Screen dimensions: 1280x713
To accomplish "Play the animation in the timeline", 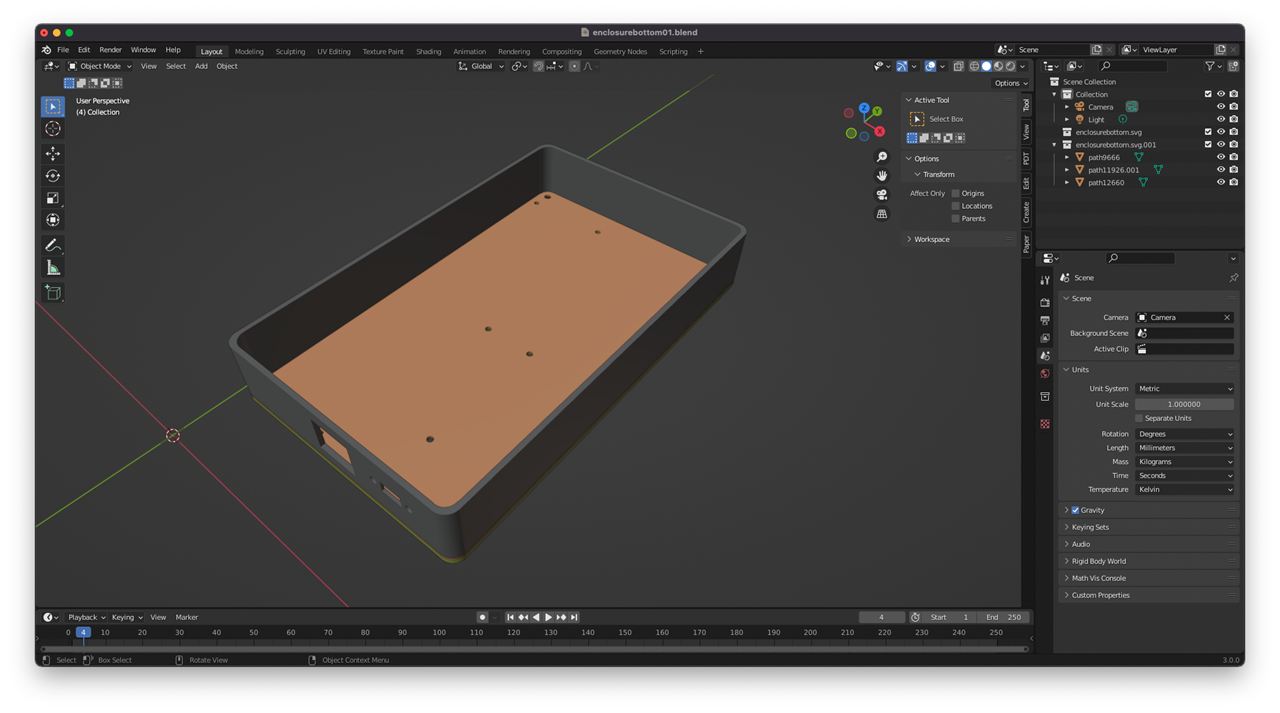I will pyautogui.click(x=548, y=617).
